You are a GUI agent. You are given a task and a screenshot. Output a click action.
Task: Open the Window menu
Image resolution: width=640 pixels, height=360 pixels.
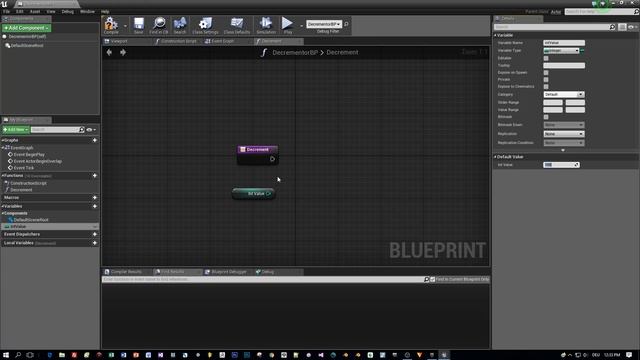[87, 11]
